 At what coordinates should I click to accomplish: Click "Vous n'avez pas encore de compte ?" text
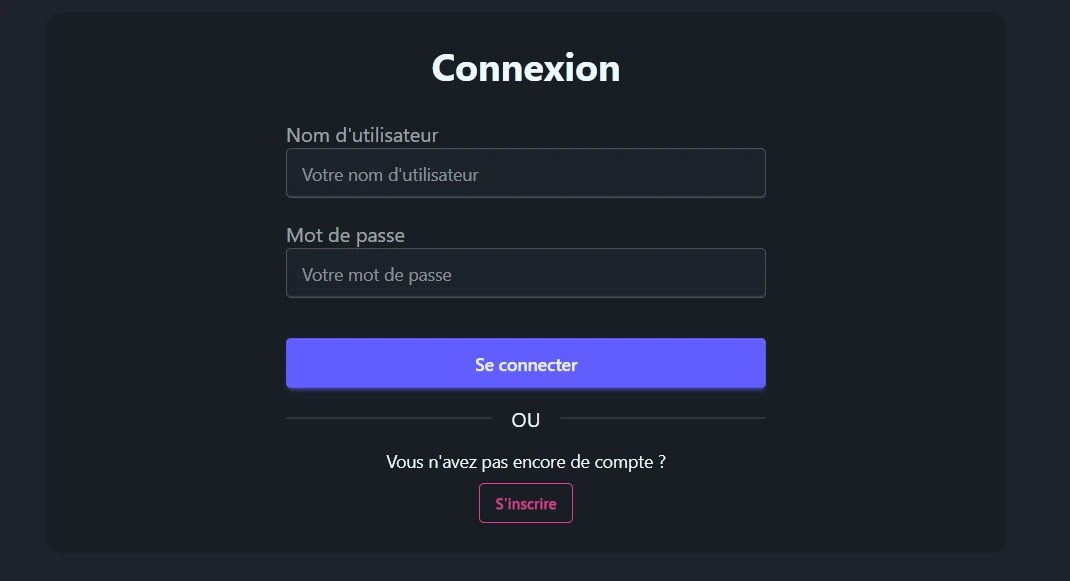[526, 462]
